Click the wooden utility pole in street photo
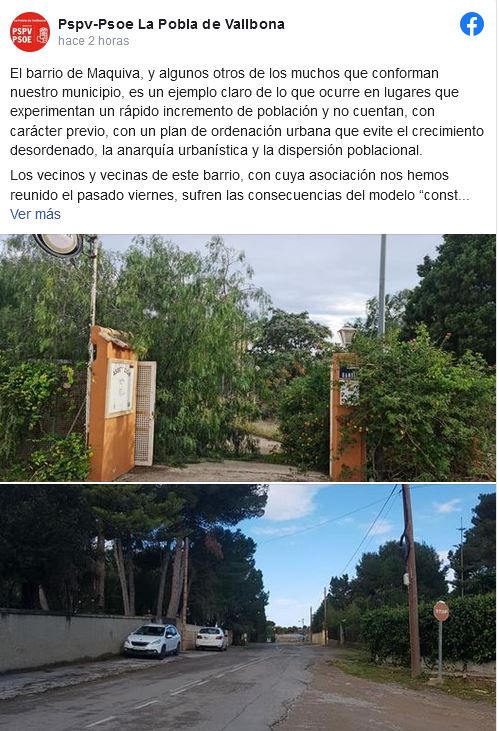Image resolution: width=499 pixels, height=731 pixels. 411,580
